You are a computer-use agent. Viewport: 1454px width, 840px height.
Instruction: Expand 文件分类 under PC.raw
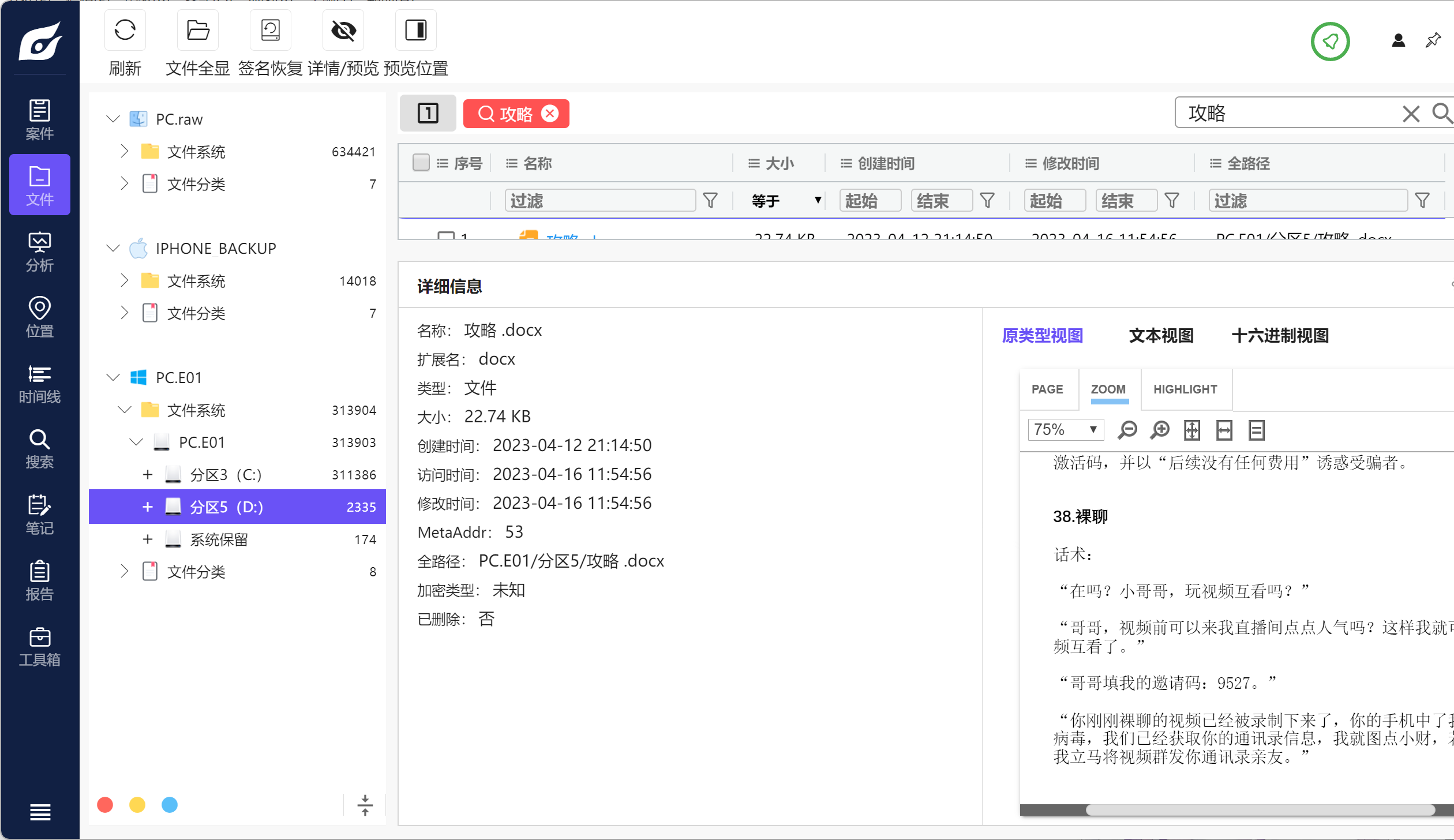[x=124, y=183]
